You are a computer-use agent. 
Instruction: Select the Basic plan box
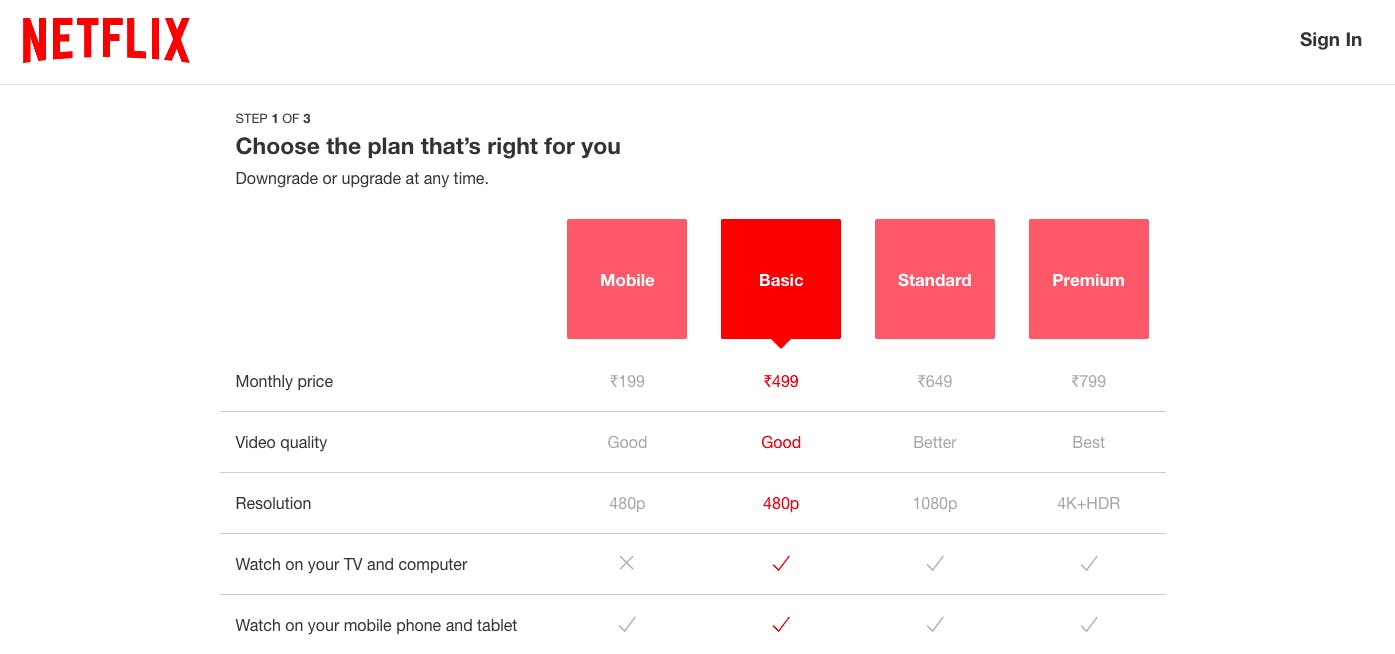781,279
